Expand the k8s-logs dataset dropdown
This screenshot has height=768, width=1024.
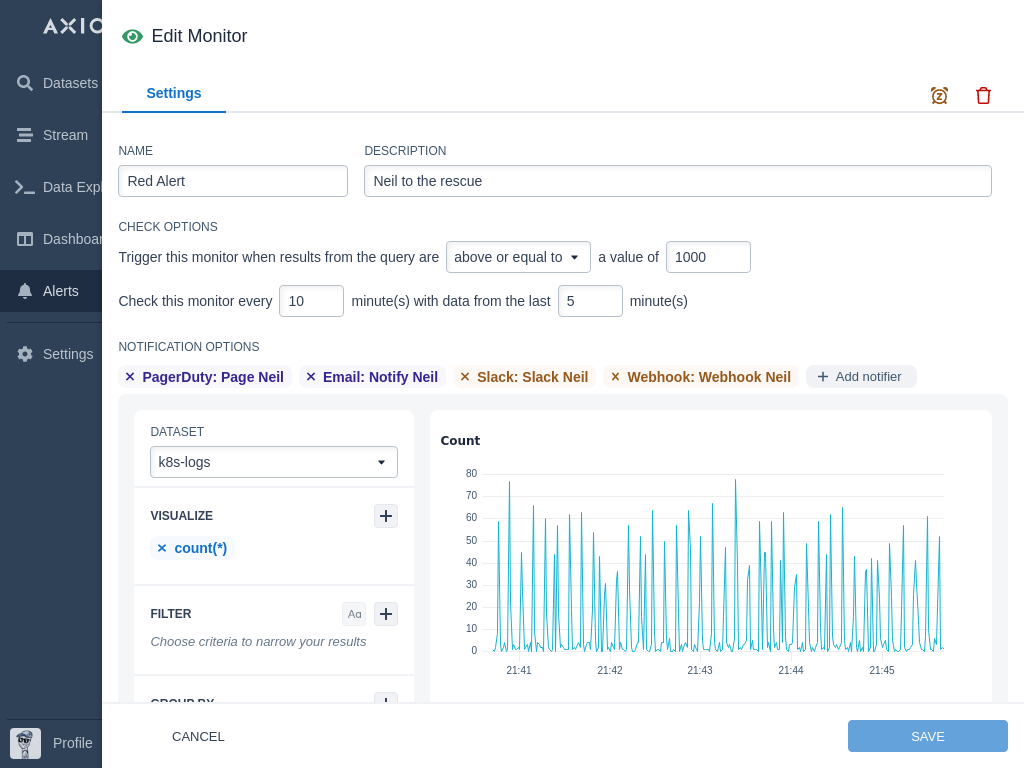coord(273,462)
